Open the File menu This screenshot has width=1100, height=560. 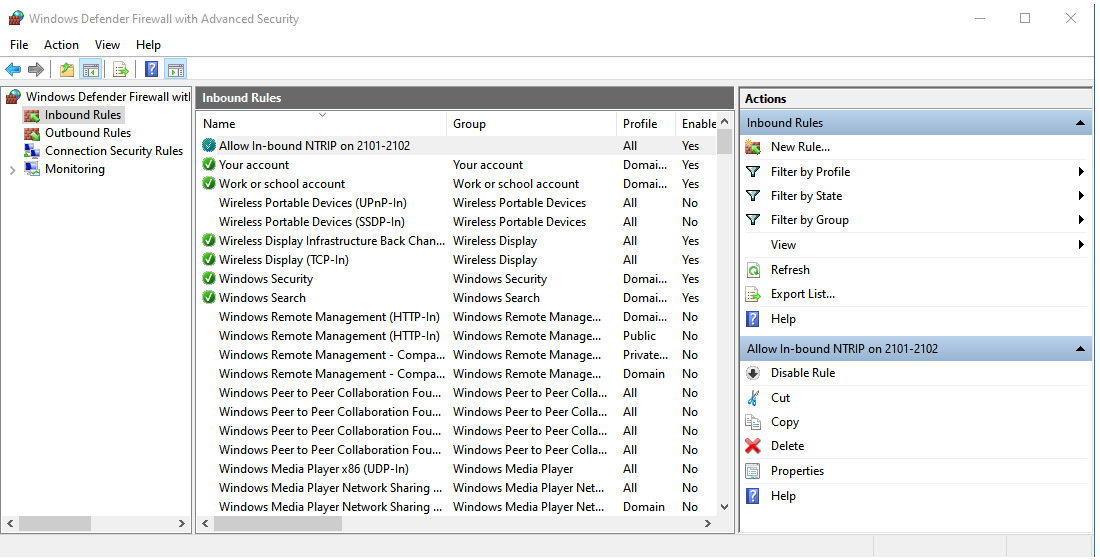click(x=19, y=45)
